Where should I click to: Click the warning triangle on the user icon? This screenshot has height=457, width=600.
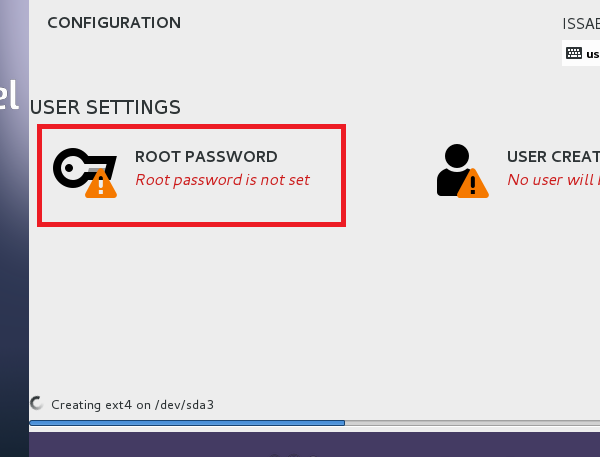pos(474,183)
